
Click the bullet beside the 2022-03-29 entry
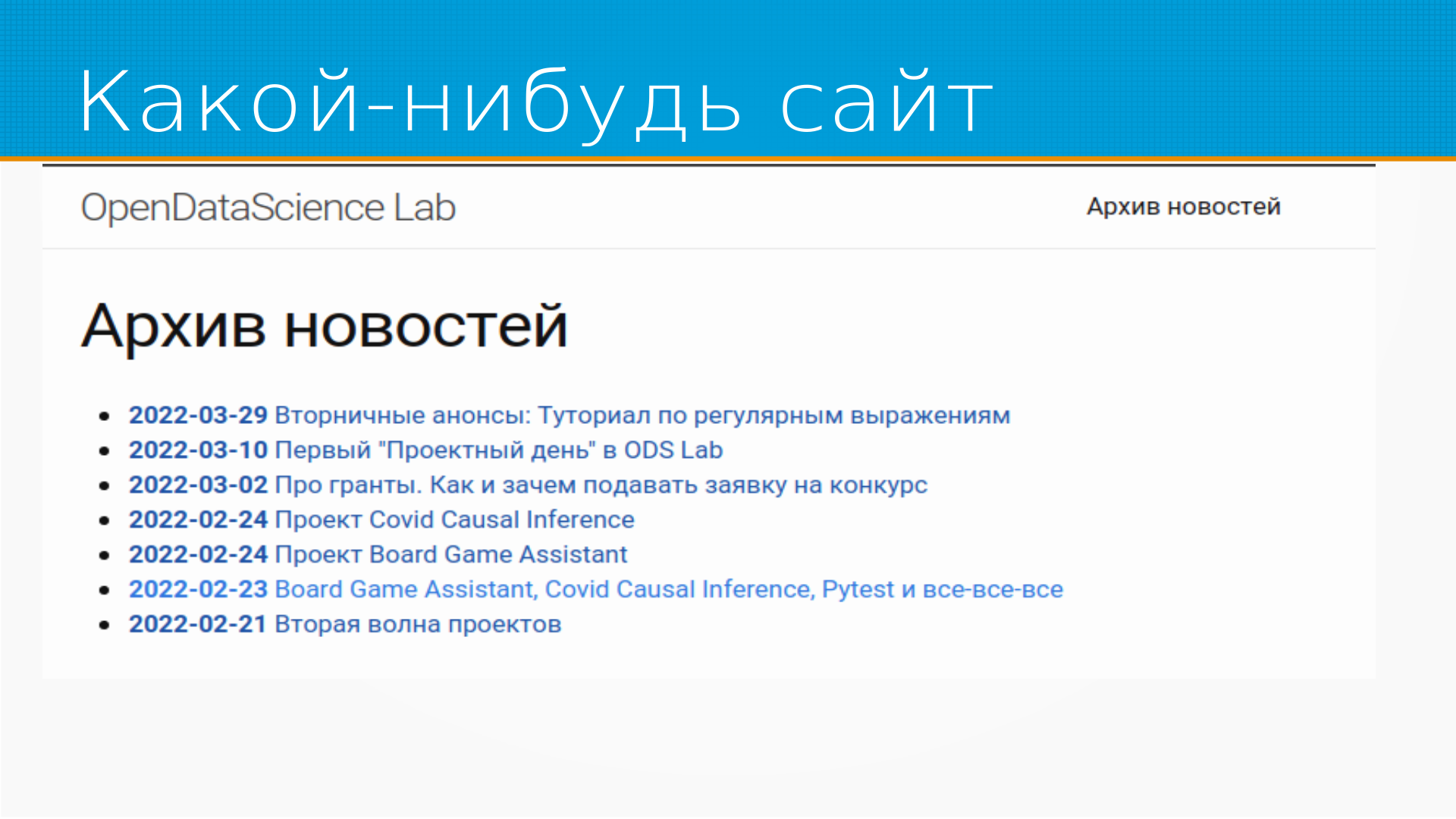[x=105, y=416]
